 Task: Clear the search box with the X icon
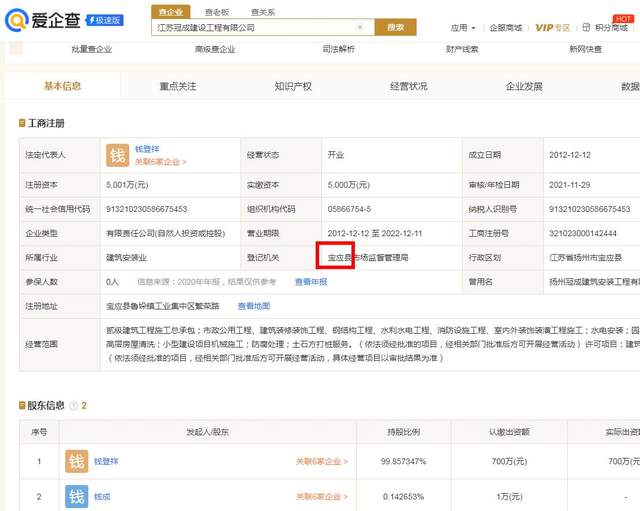(360, 27)
